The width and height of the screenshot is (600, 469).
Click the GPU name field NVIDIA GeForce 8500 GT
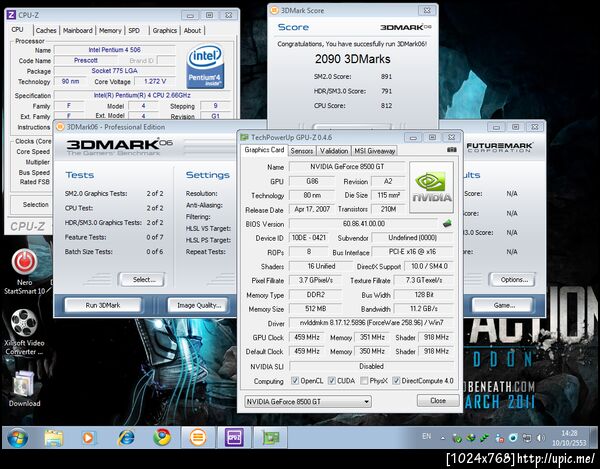coord(347,167)
